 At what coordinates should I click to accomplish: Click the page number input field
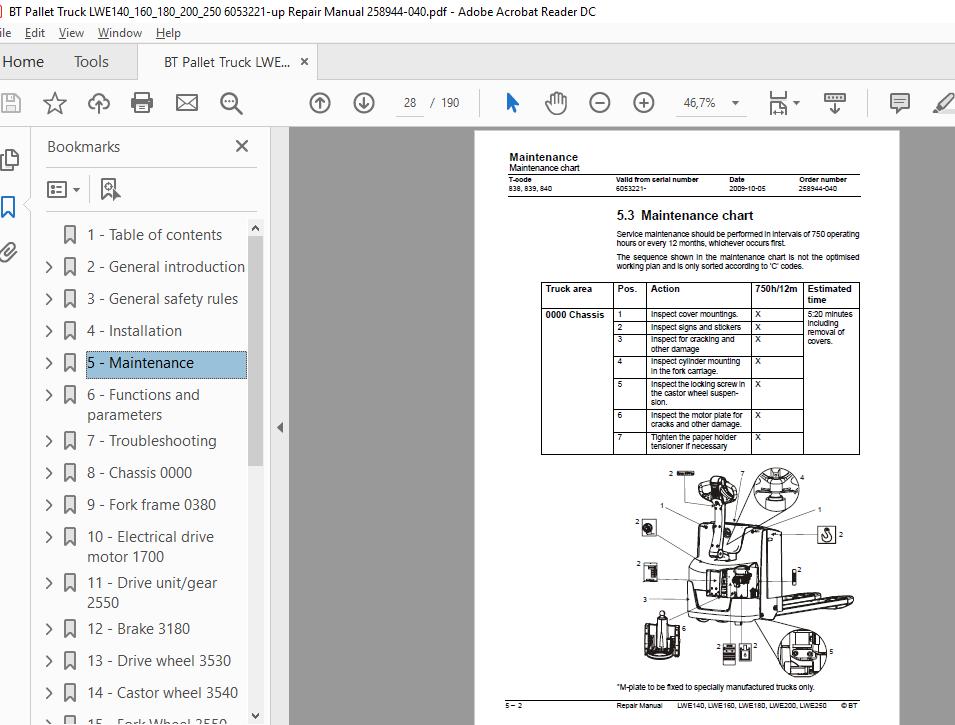(x=410, y=103)
